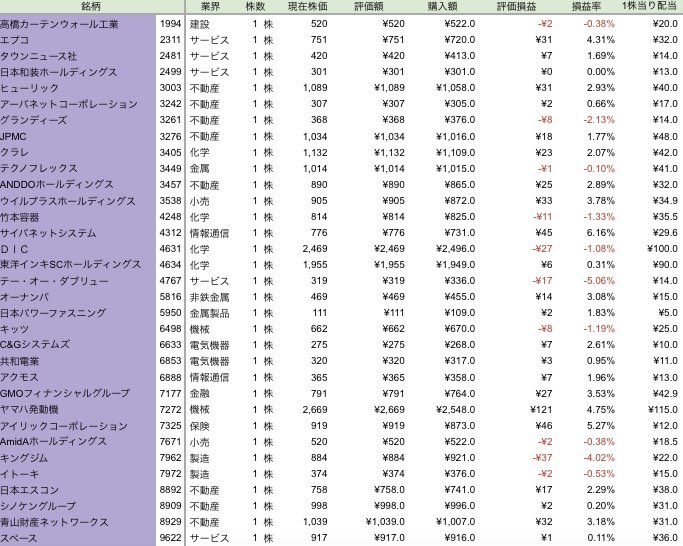Select 東洋インキSCホールディングス cell
The width and height of the screenshot is (683, 546).
[71, 265]
